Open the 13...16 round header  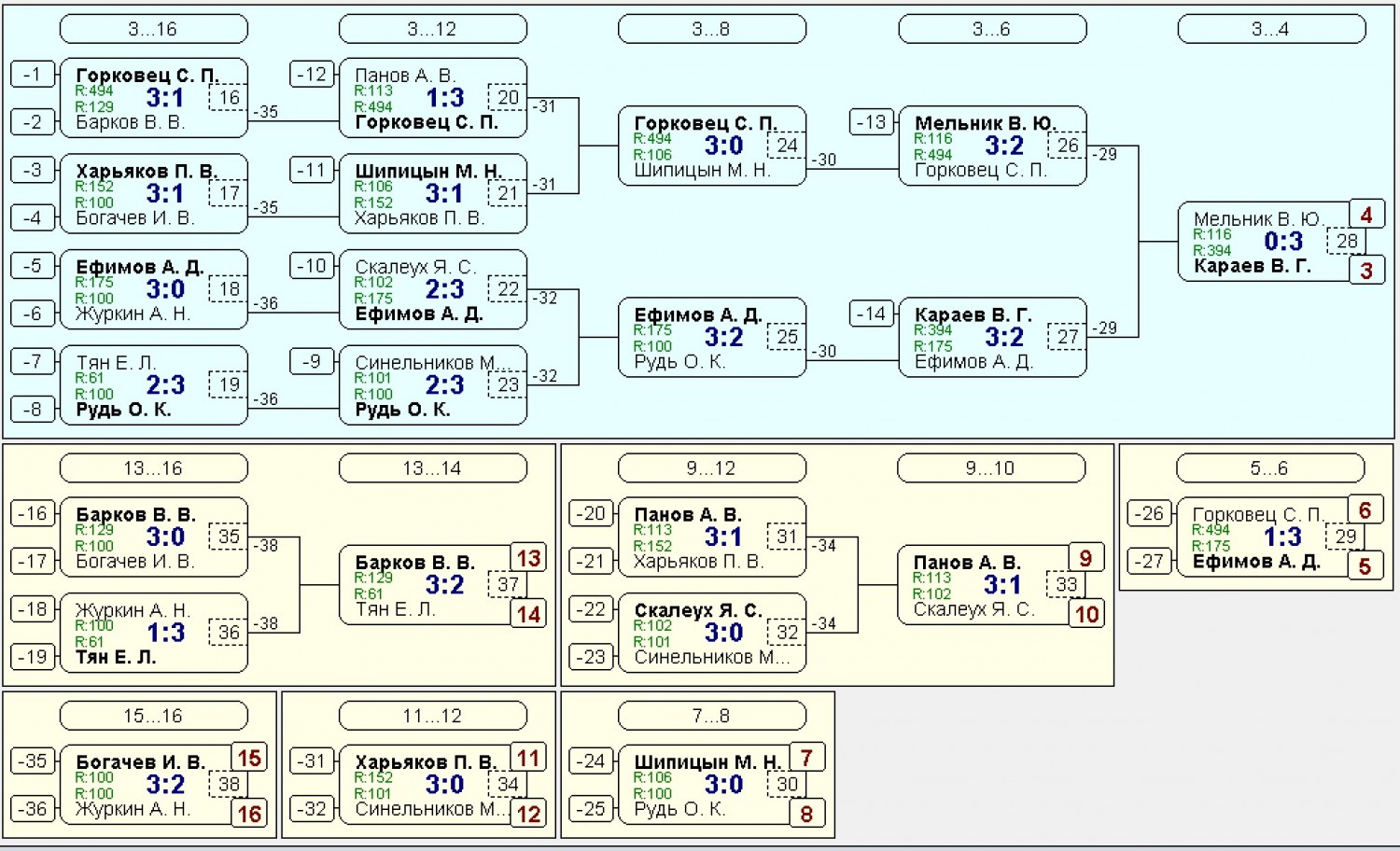(154, 467)
